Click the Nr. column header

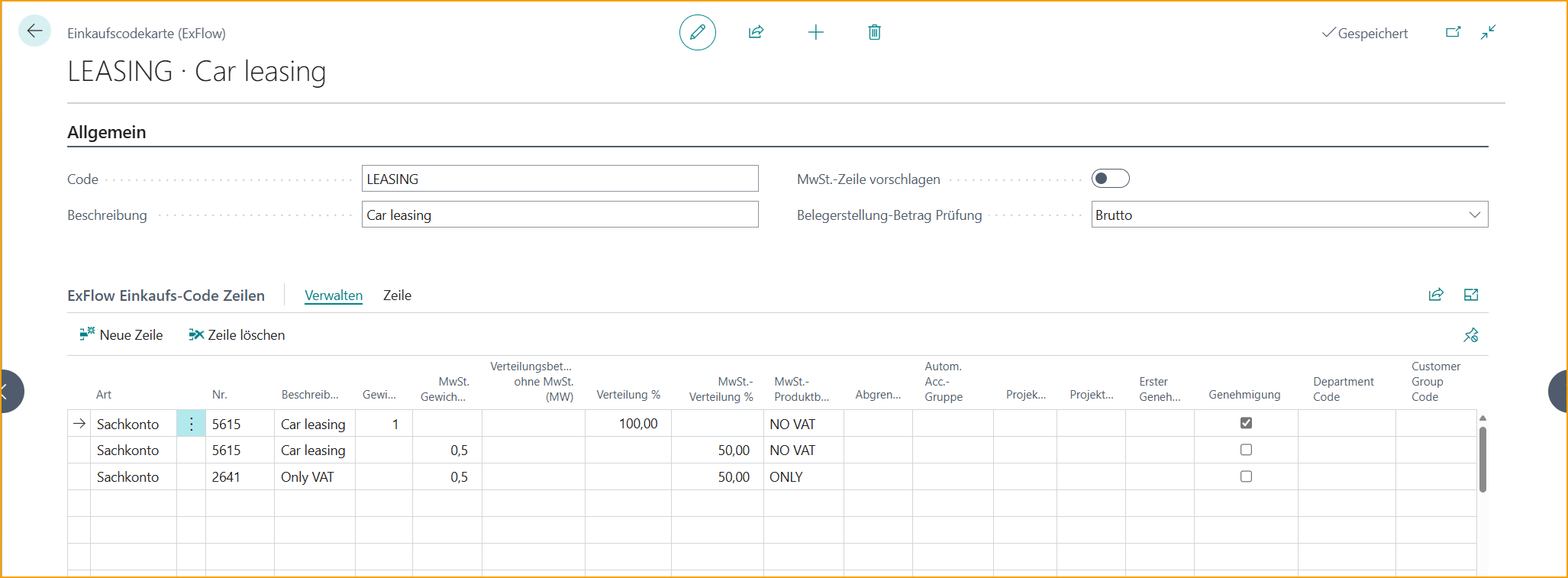(x=219, y=395)
